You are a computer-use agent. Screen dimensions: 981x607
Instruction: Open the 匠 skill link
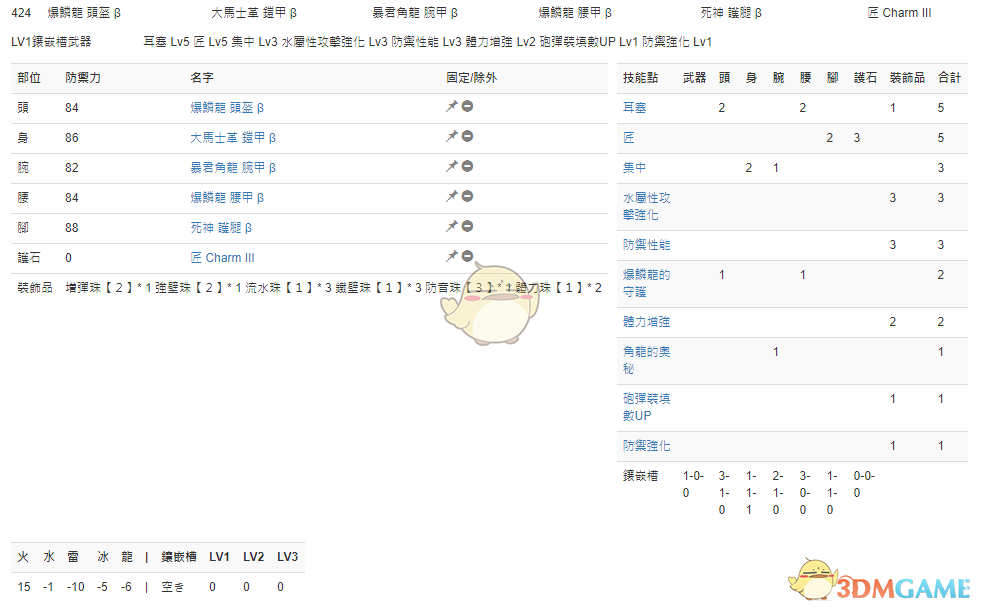629,138
